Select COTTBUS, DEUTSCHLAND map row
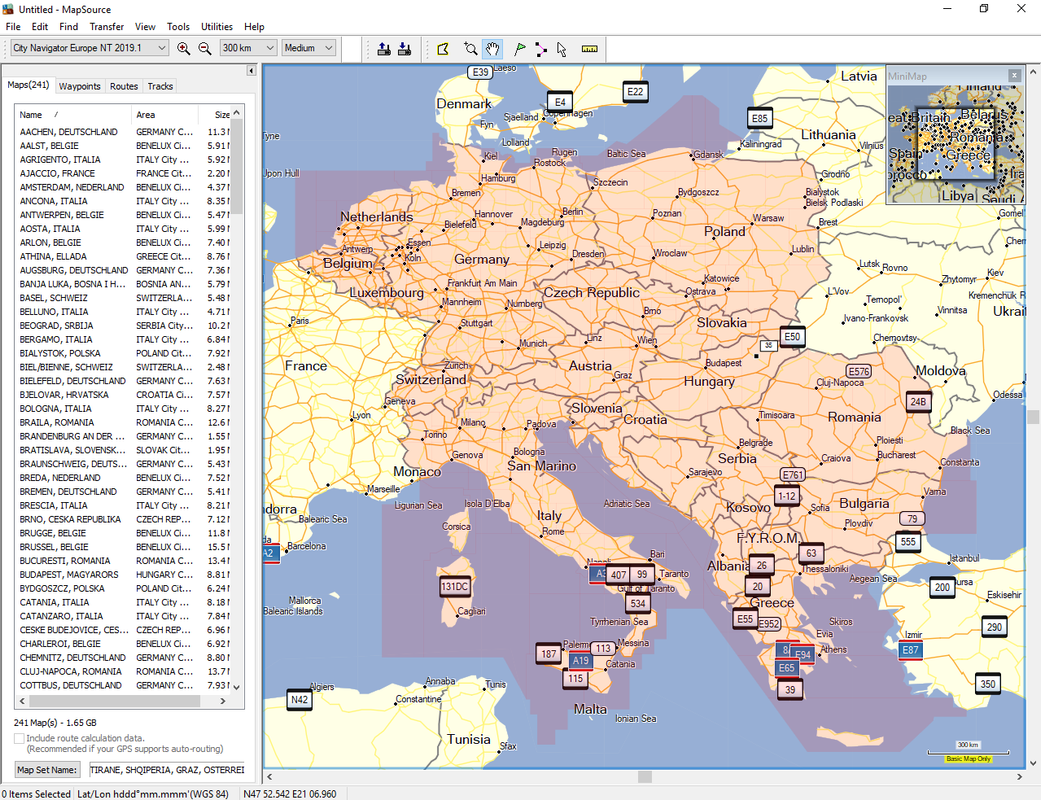The image size is (1041, 800). coord(123,686)
